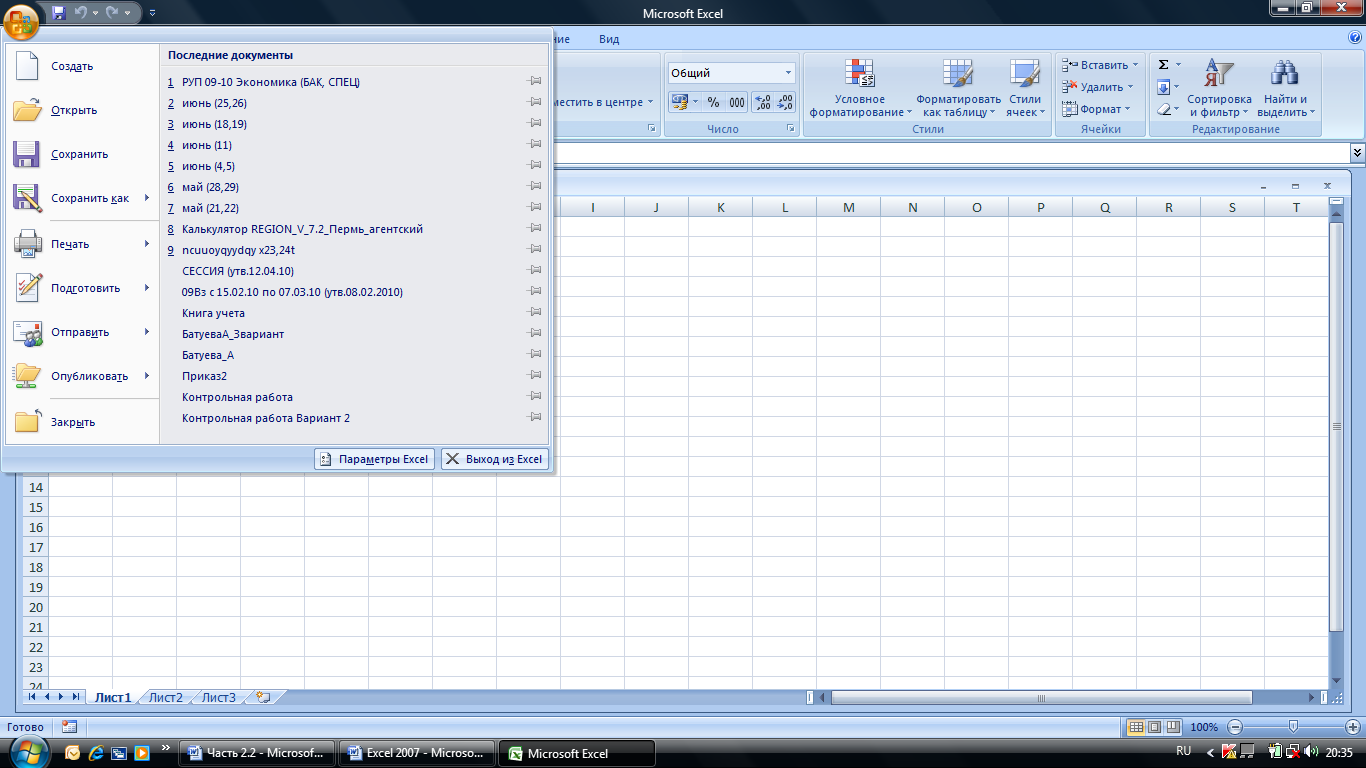Adjust the zoom slider in status bar
Viewport: 1366px width, 768px height.
1293,727
